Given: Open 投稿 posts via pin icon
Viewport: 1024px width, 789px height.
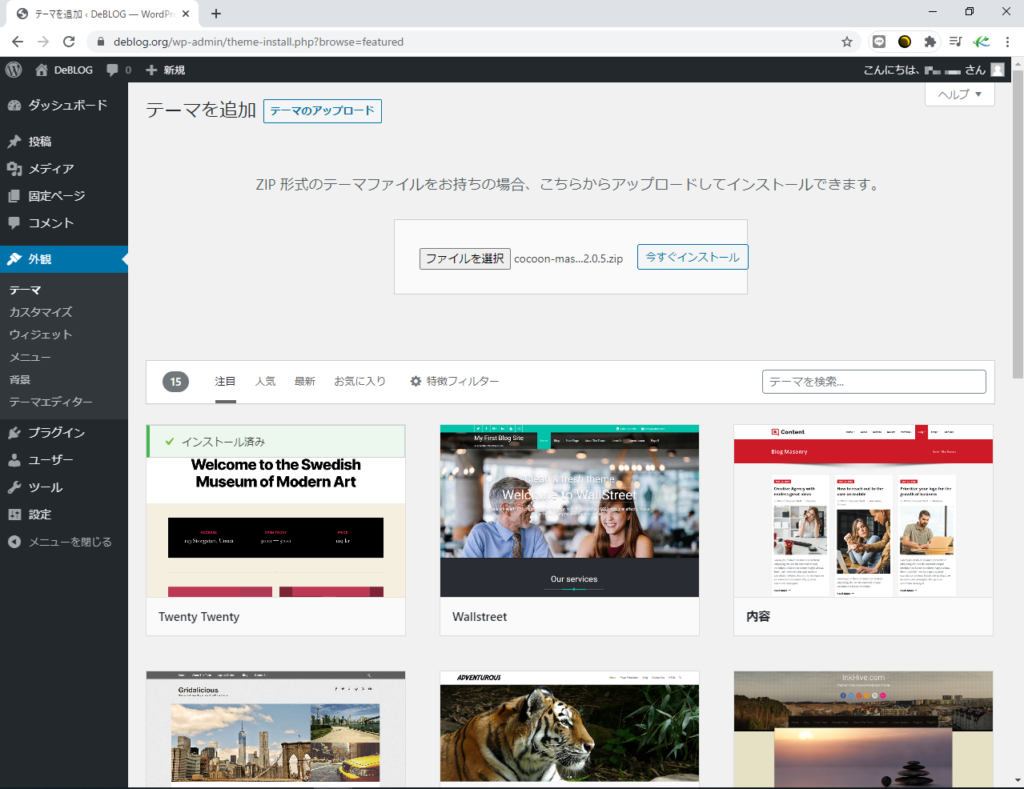Looking at the screenshot, I should click(14, 142).
